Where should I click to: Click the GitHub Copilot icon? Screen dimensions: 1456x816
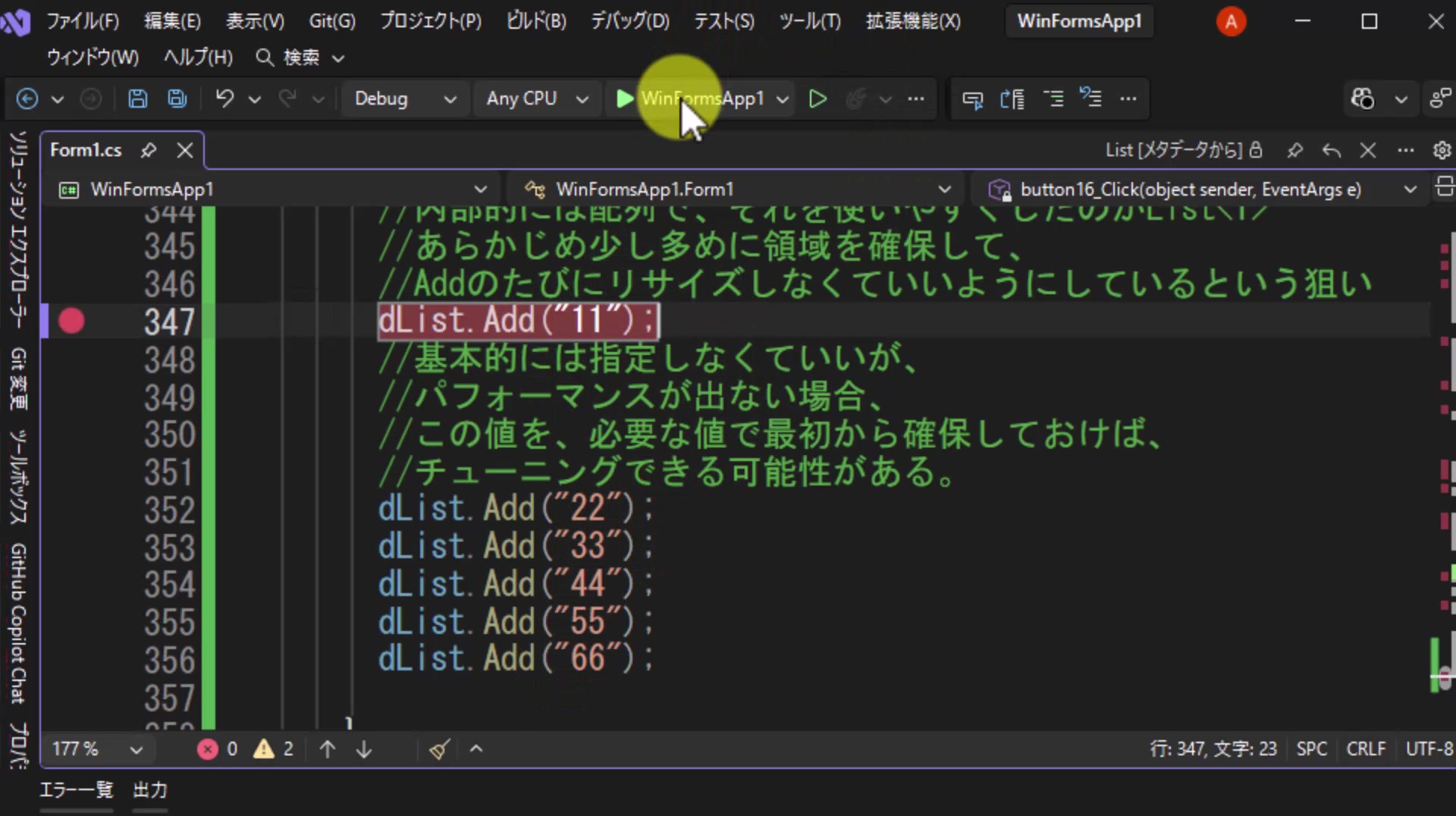point(1363,99)
